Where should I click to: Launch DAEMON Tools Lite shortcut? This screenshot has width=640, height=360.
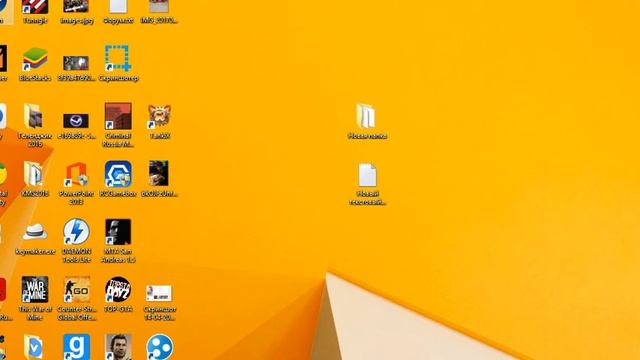pyautogui.click(x=76, y=232)
